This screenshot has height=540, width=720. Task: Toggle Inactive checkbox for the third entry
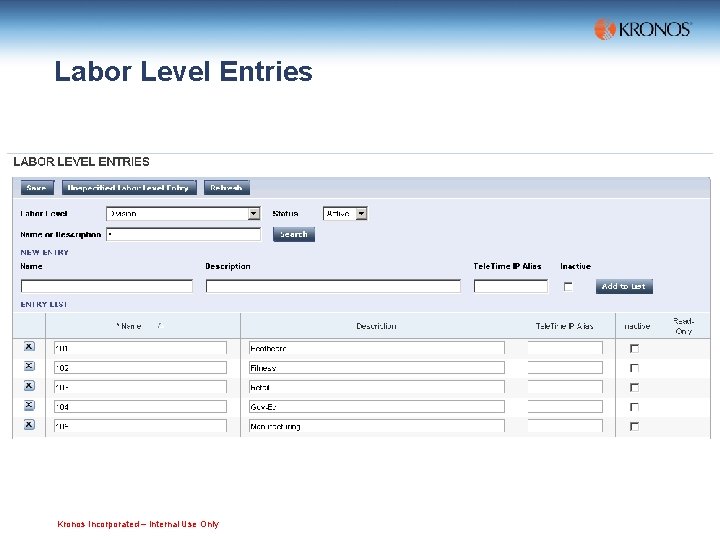[634, 388]
